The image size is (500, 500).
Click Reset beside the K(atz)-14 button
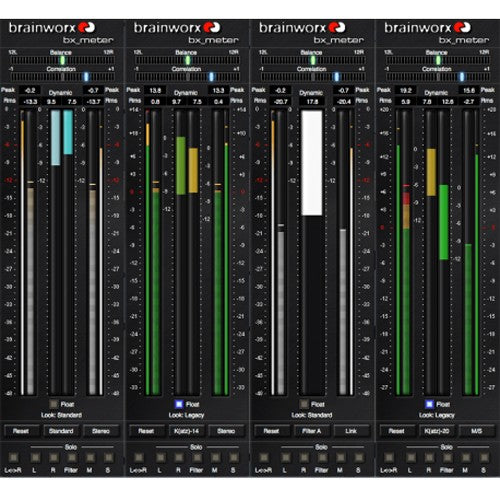[x=146, y=431]
